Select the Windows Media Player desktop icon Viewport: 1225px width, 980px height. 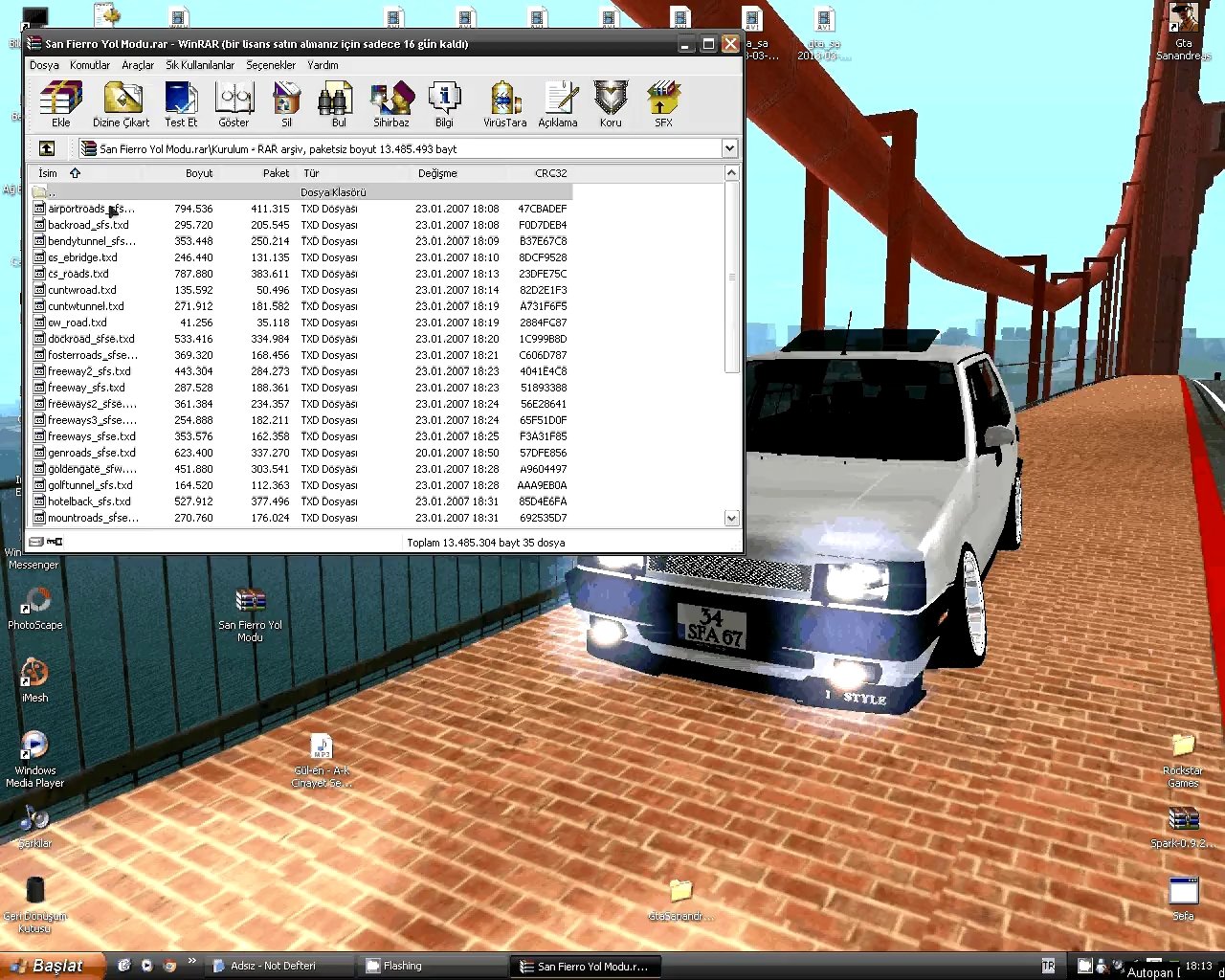[x=34, y=759]
